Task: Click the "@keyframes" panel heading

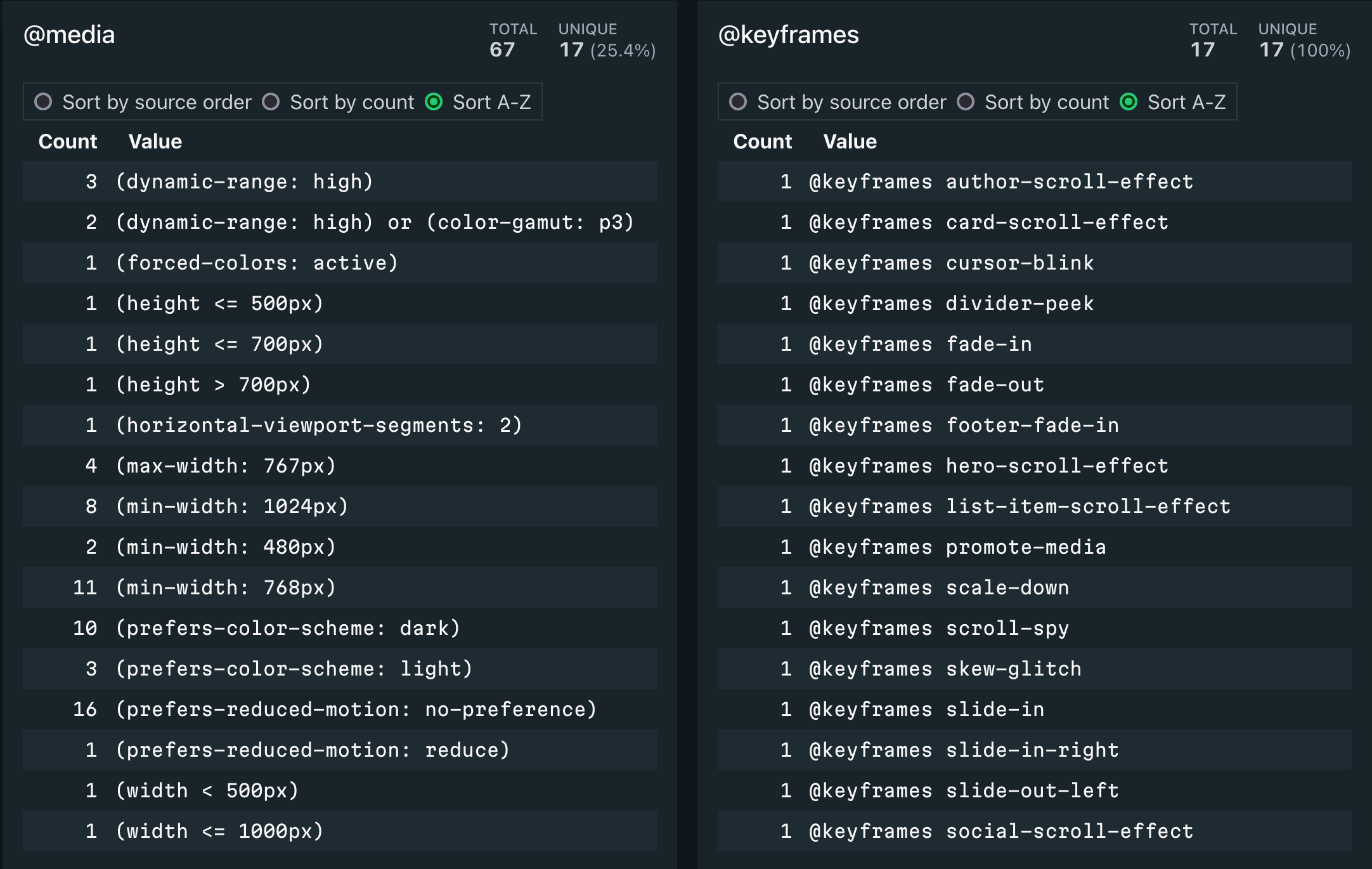Action: (788, 35)
